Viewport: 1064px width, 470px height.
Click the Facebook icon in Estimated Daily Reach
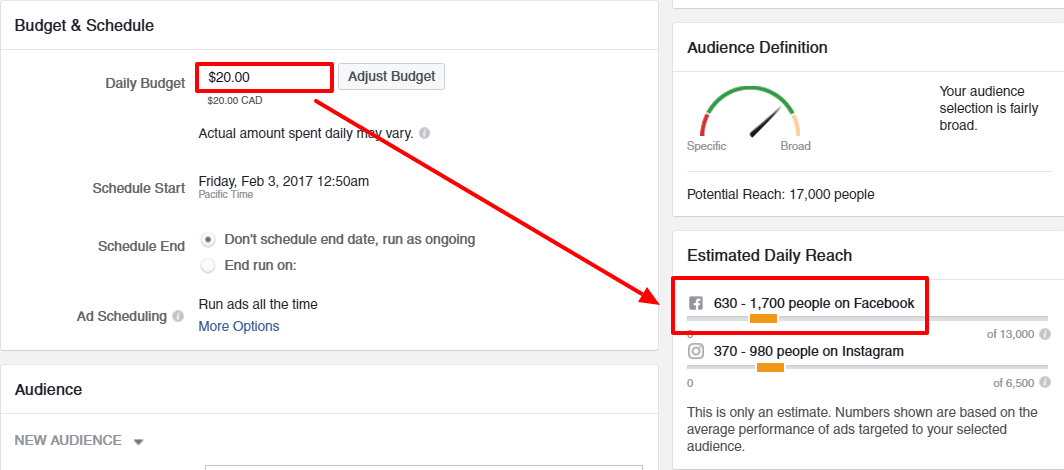coord(696,303)
